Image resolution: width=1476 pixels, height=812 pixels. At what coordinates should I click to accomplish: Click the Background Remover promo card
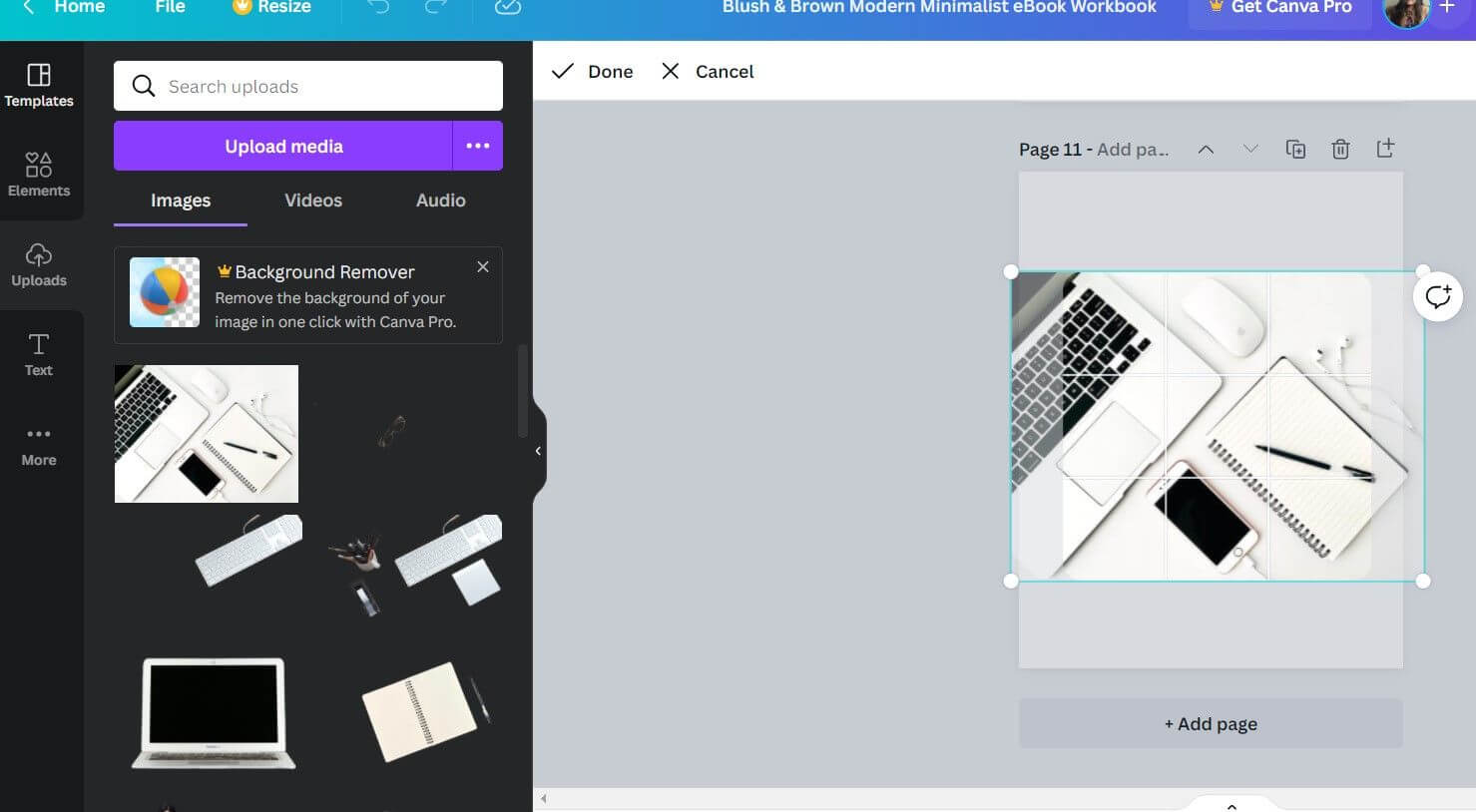[x=307, y=295]
